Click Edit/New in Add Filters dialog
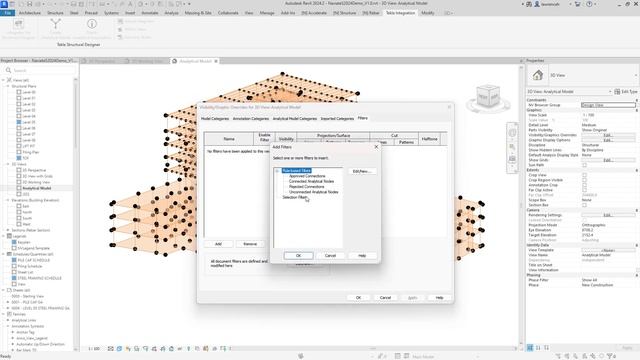This screenshot has height=360, width=640. [362, 171]
